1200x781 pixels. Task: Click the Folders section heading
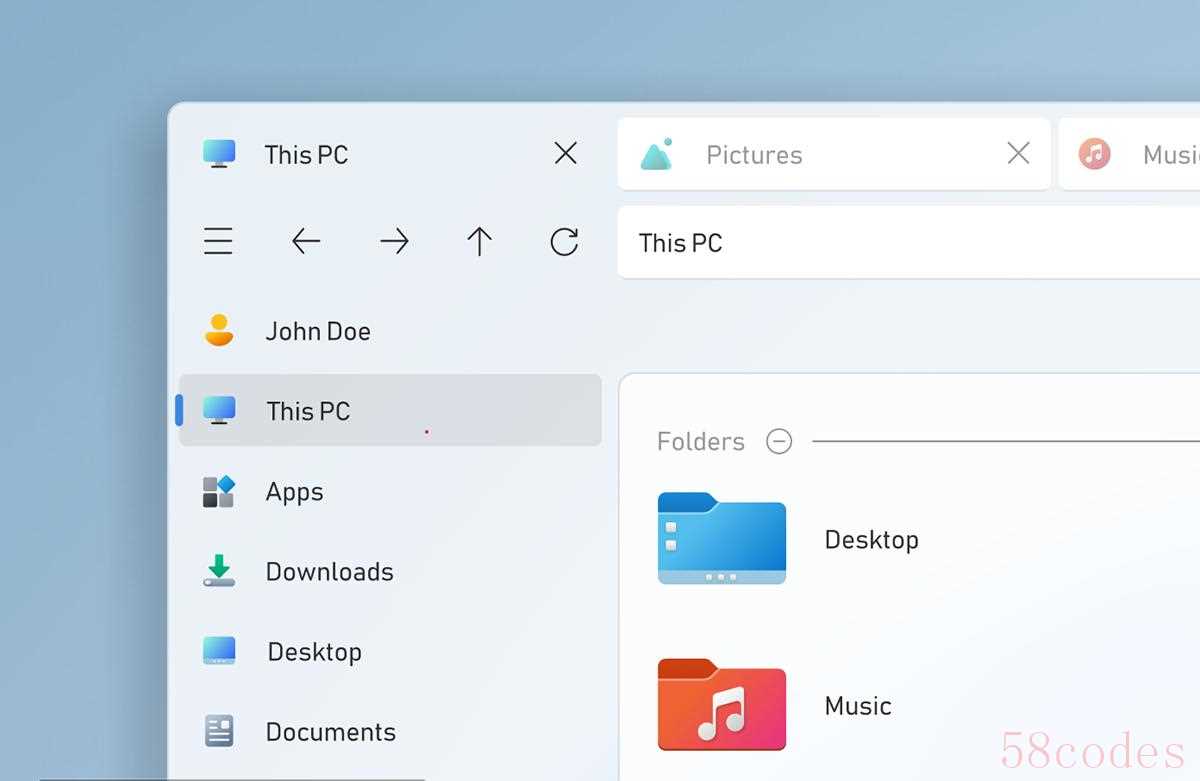[x=701, y=441]
